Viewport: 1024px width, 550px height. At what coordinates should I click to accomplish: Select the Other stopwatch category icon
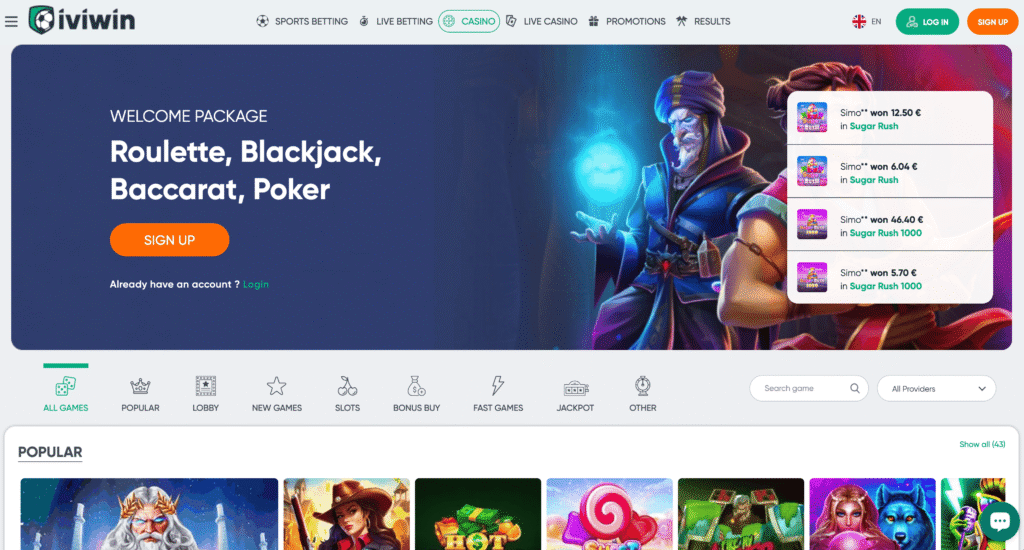tap(643, 386)
